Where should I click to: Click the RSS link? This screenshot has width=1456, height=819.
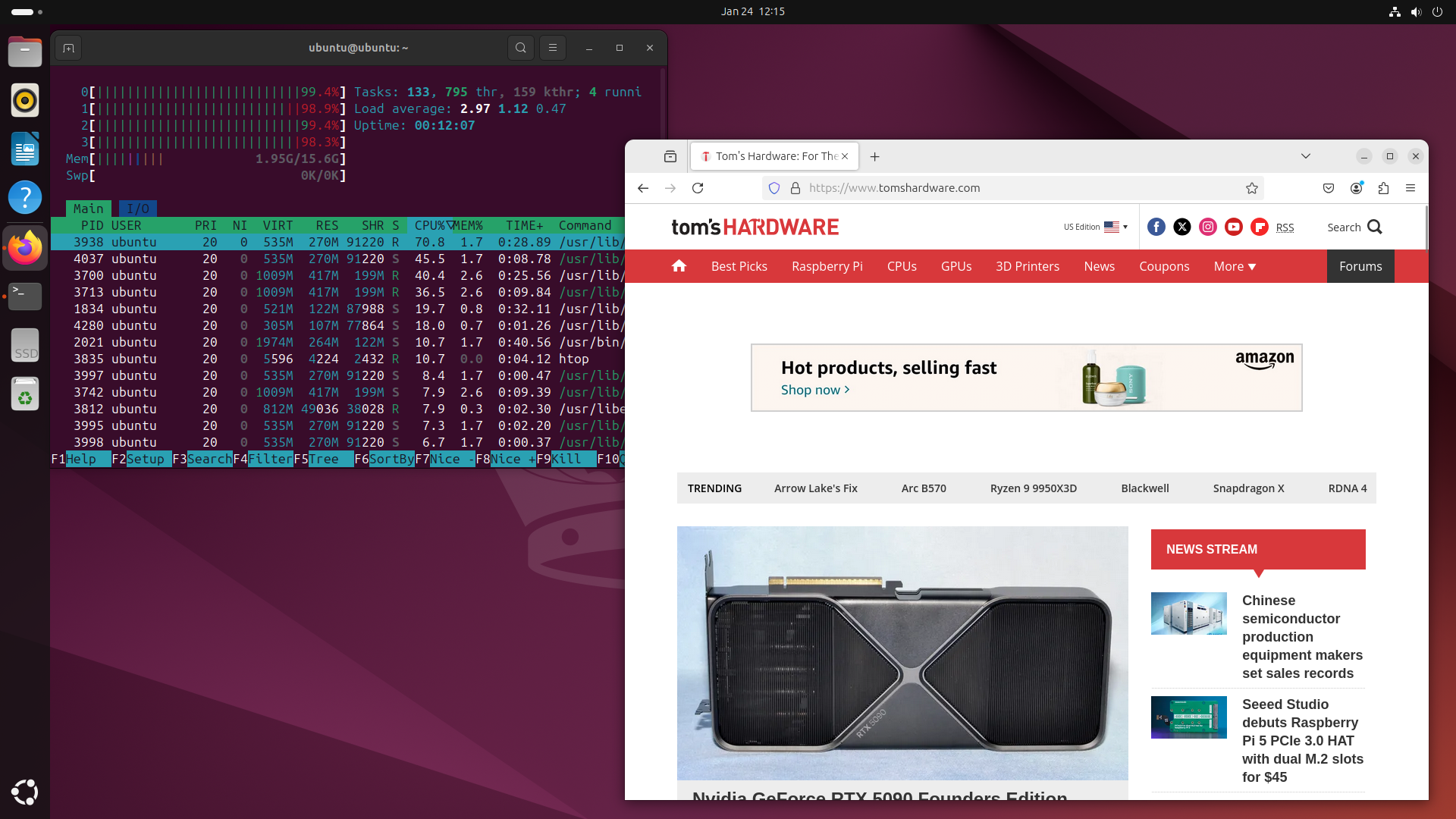click(1285, 227)
